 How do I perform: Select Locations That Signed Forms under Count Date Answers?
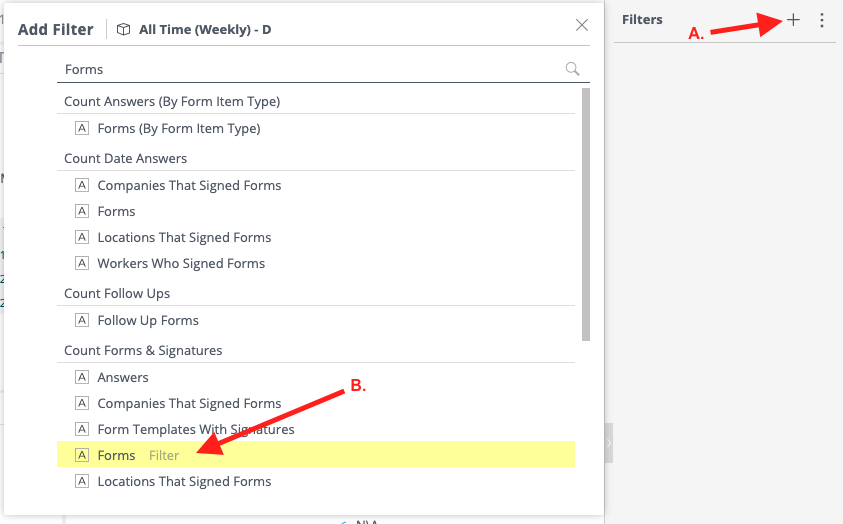pos(184,238)
